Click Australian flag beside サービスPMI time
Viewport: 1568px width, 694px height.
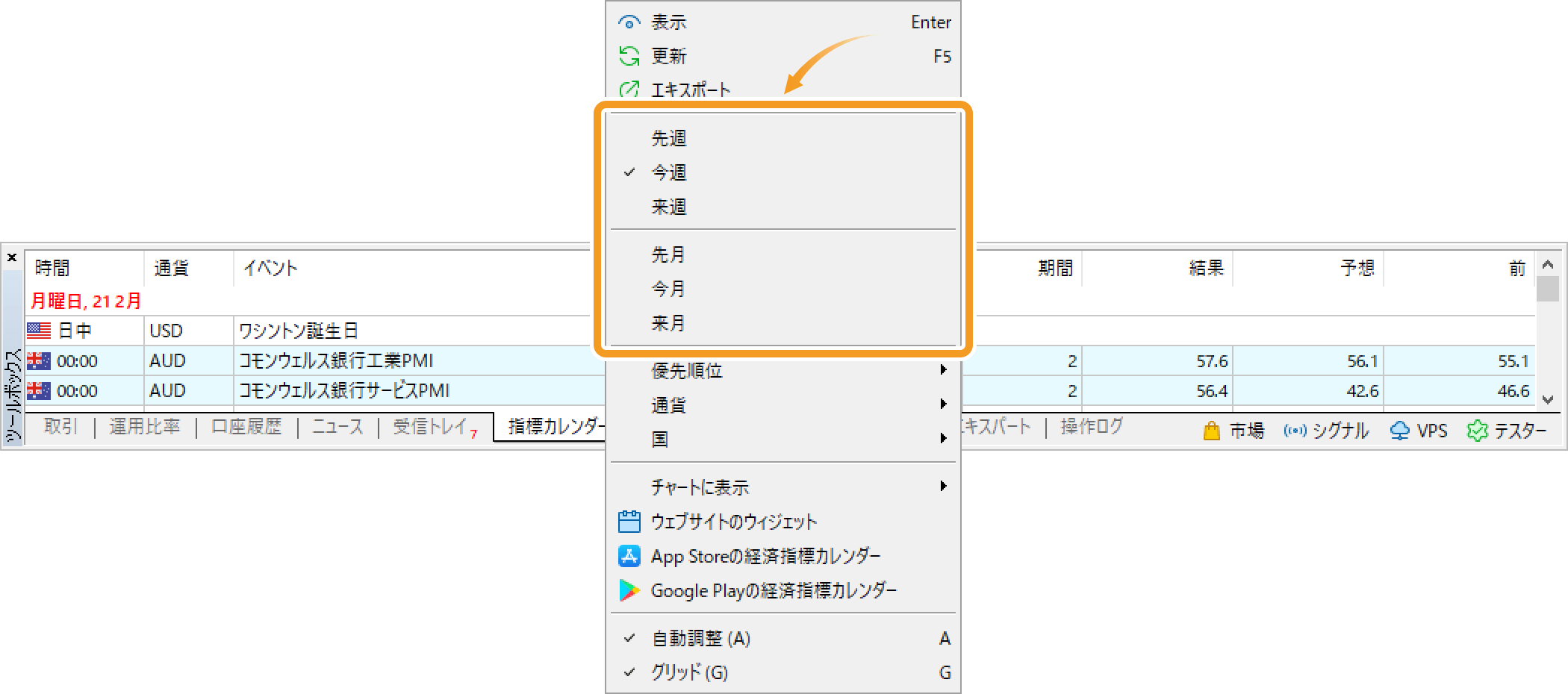(x=39, y=390)
